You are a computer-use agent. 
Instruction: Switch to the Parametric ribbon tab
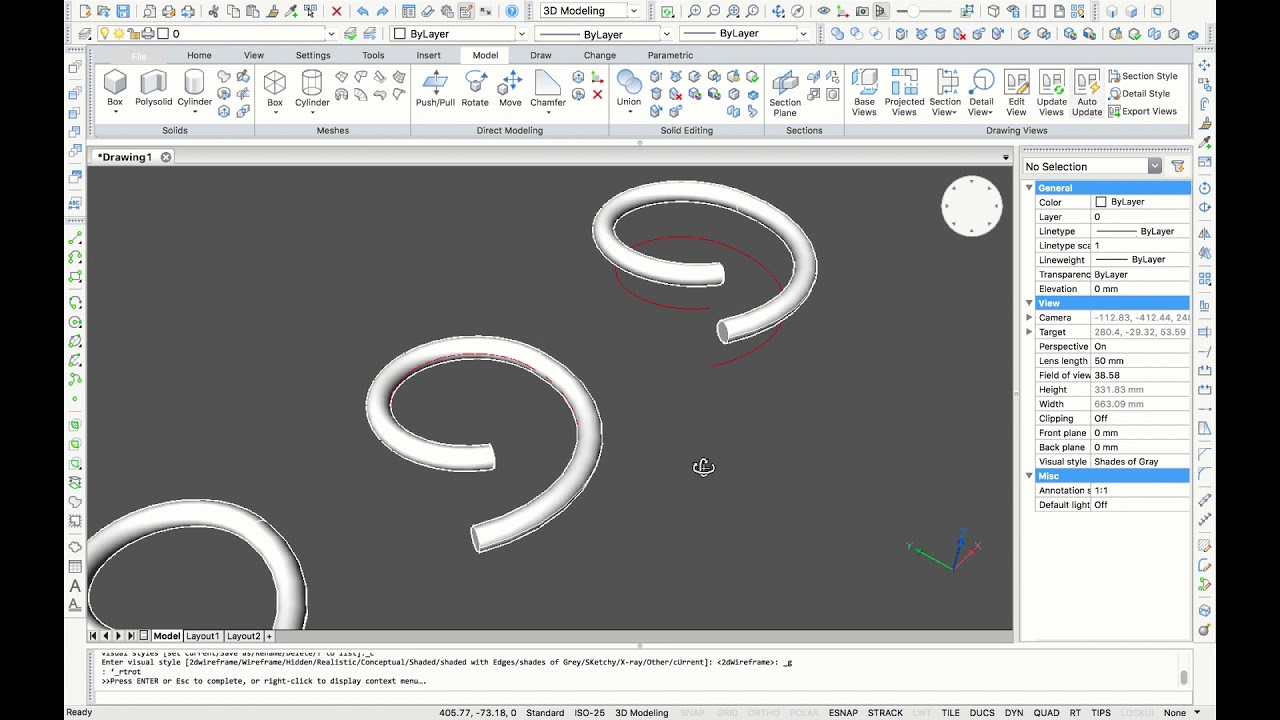(x=670, y=55)
